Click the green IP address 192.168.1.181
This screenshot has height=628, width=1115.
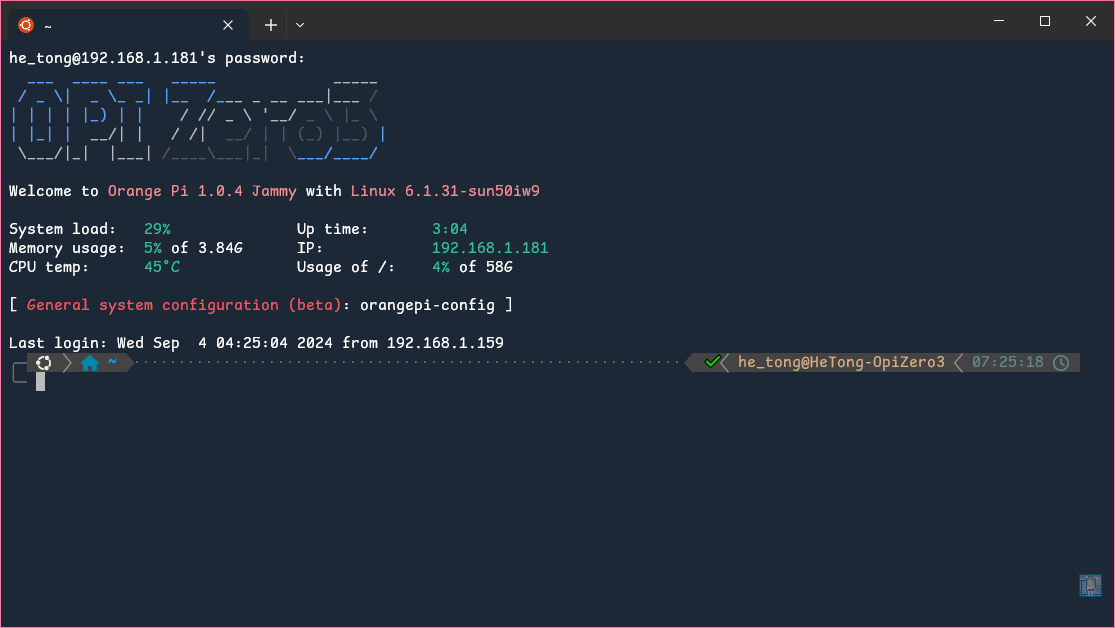pos(490,248)
